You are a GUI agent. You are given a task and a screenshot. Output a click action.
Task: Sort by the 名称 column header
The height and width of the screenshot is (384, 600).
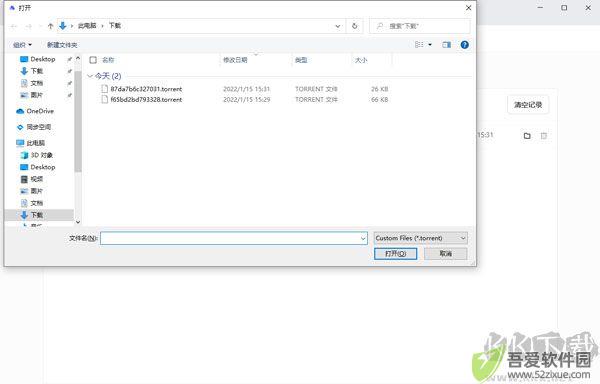[108, 60]
